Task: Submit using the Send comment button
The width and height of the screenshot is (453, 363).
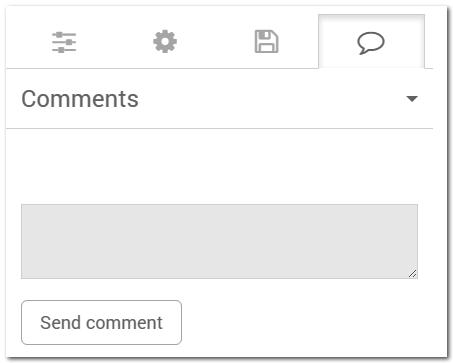Action: coord(101,322)
